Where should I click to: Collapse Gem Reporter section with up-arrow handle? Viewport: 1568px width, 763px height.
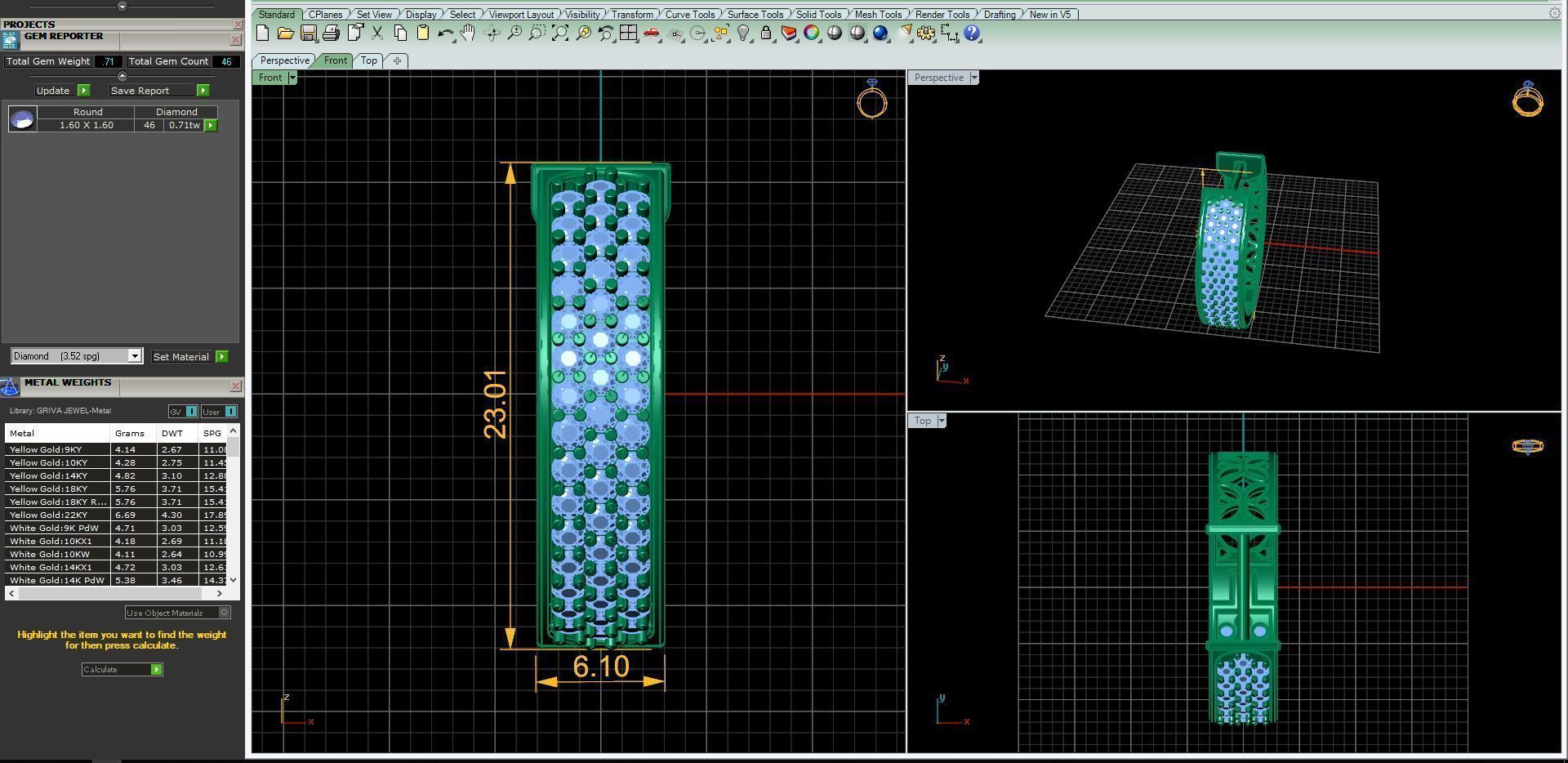pos(122,76)
